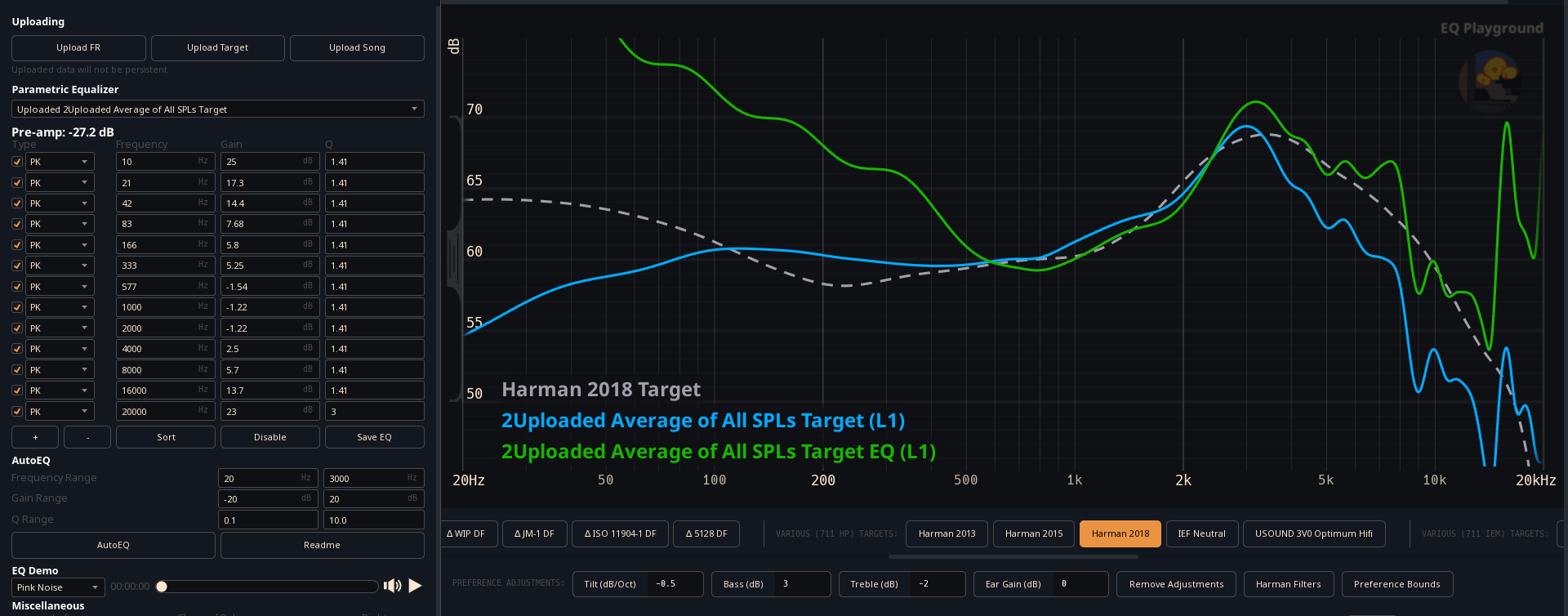
Task: Click Remove Adjustments button
Action: (x=1176, y=584)
